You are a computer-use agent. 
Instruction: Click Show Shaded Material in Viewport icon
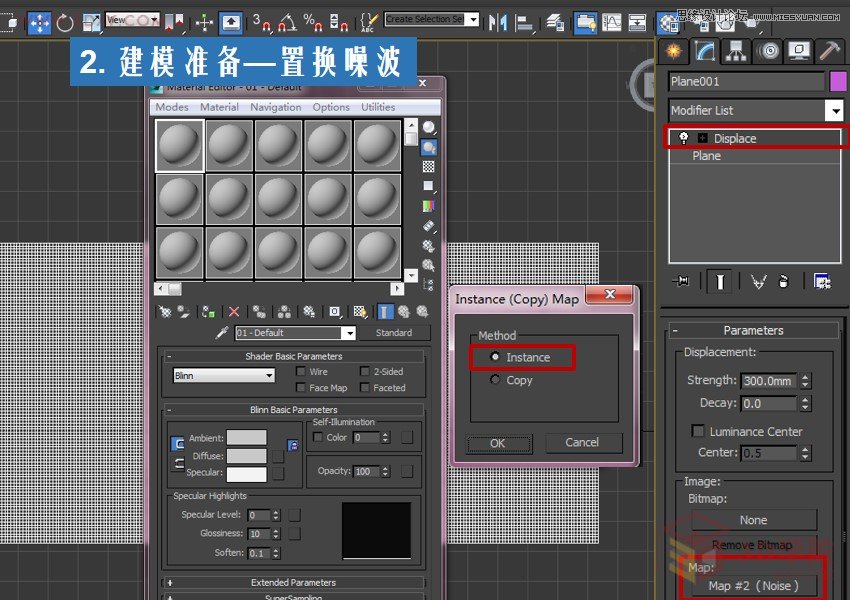[360, 312]
